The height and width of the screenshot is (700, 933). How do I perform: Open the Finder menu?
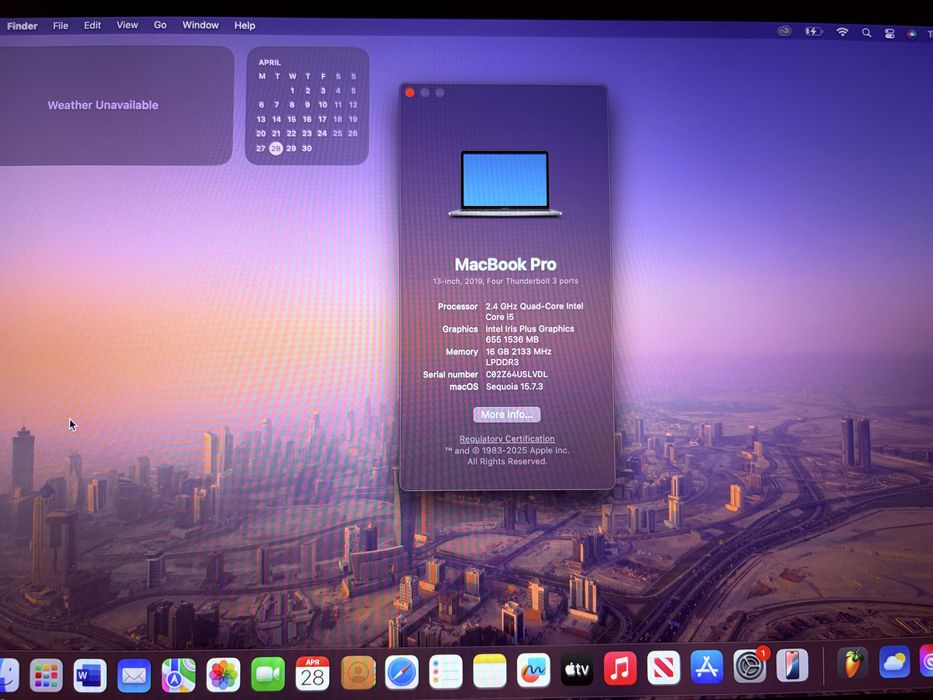coord(22,26)
